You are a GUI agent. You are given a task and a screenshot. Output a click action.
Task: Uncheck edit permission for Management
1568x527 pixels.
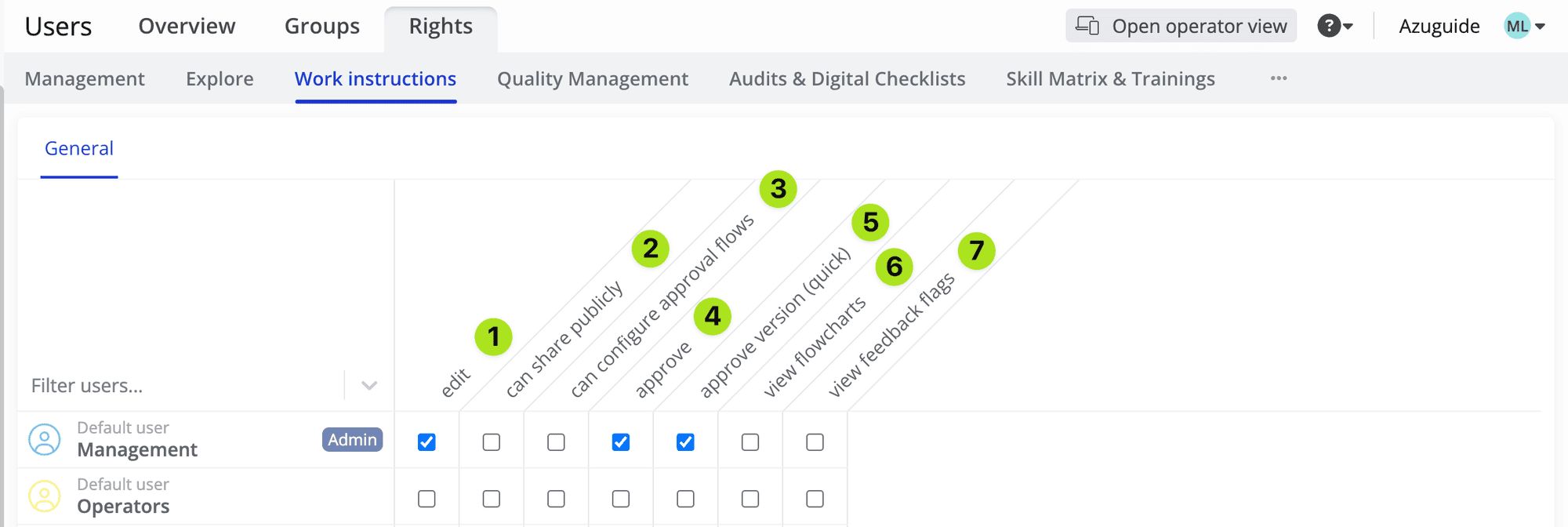click(x=426, y=442)
